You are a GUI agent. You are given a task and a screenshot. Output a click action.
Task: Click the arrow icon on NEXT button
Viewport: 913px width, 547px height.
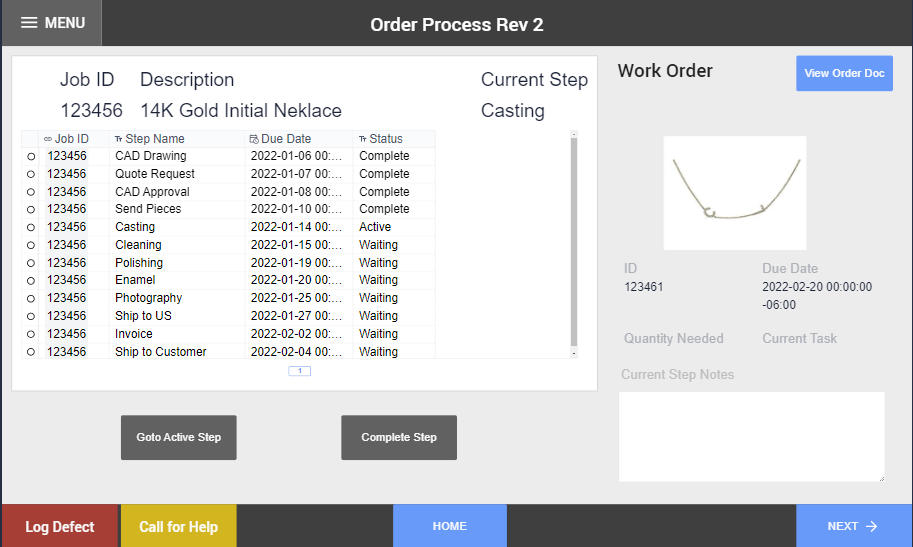pyautogui.click(x=871, y=526)
